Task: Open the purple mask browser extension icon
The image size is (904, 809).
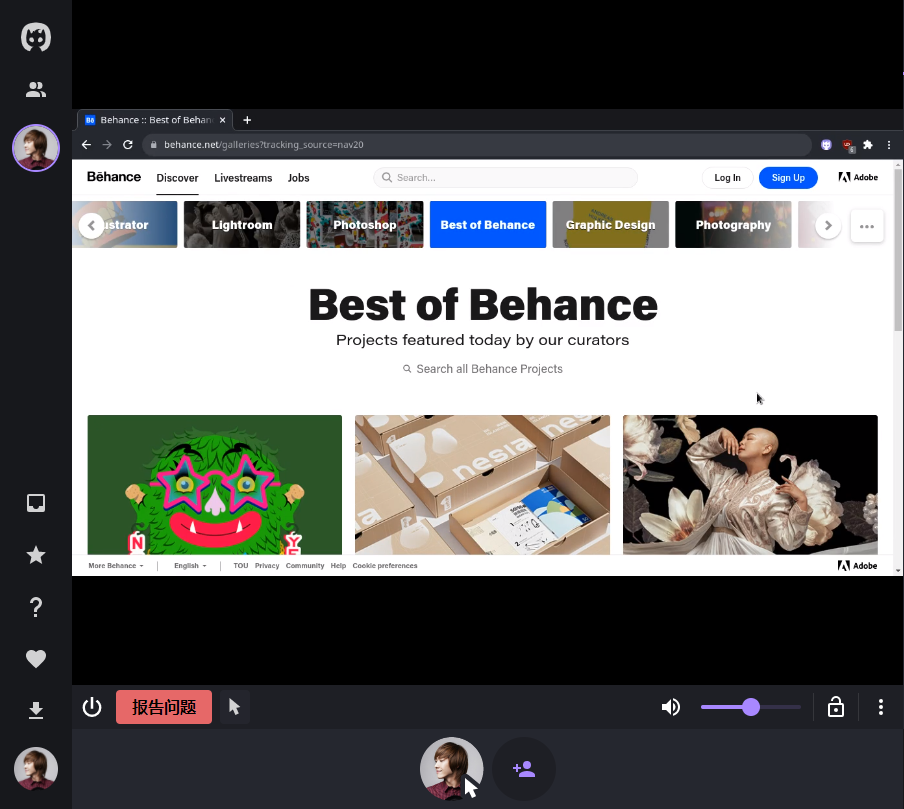Action: click(826, 145)
